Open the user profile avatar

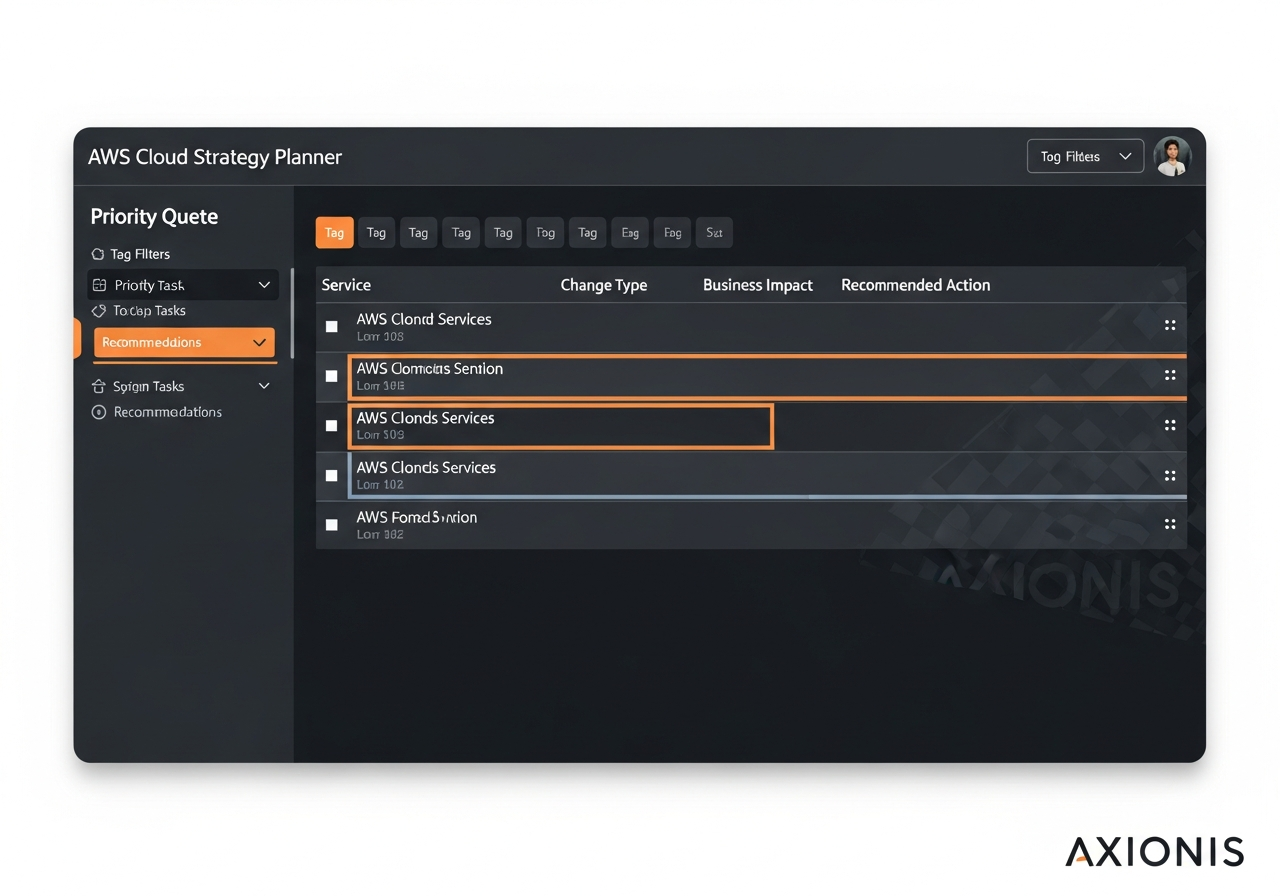pos(1172,156)
